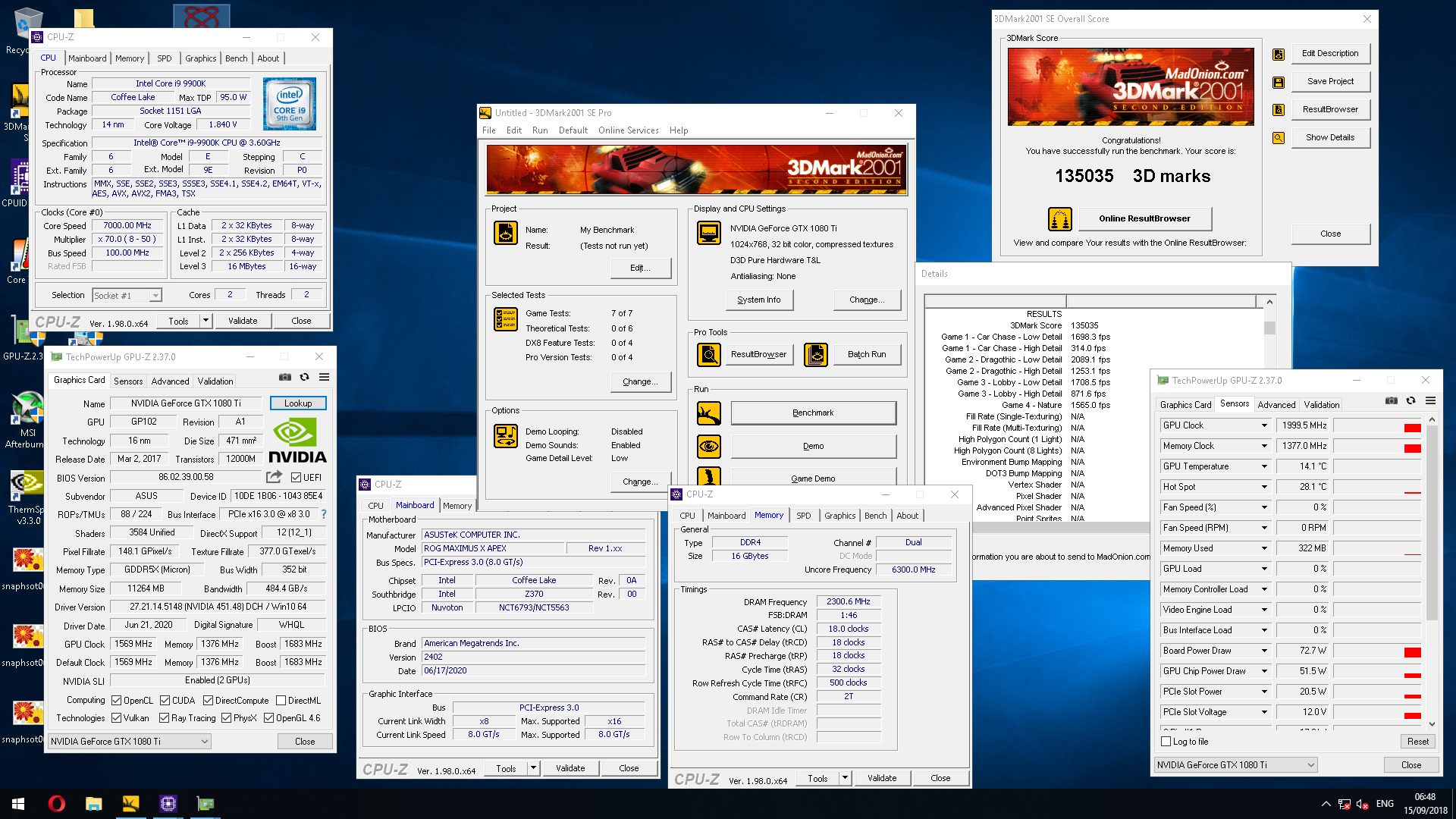Open the Run menu in 3DMark2001

pos(540,130)
